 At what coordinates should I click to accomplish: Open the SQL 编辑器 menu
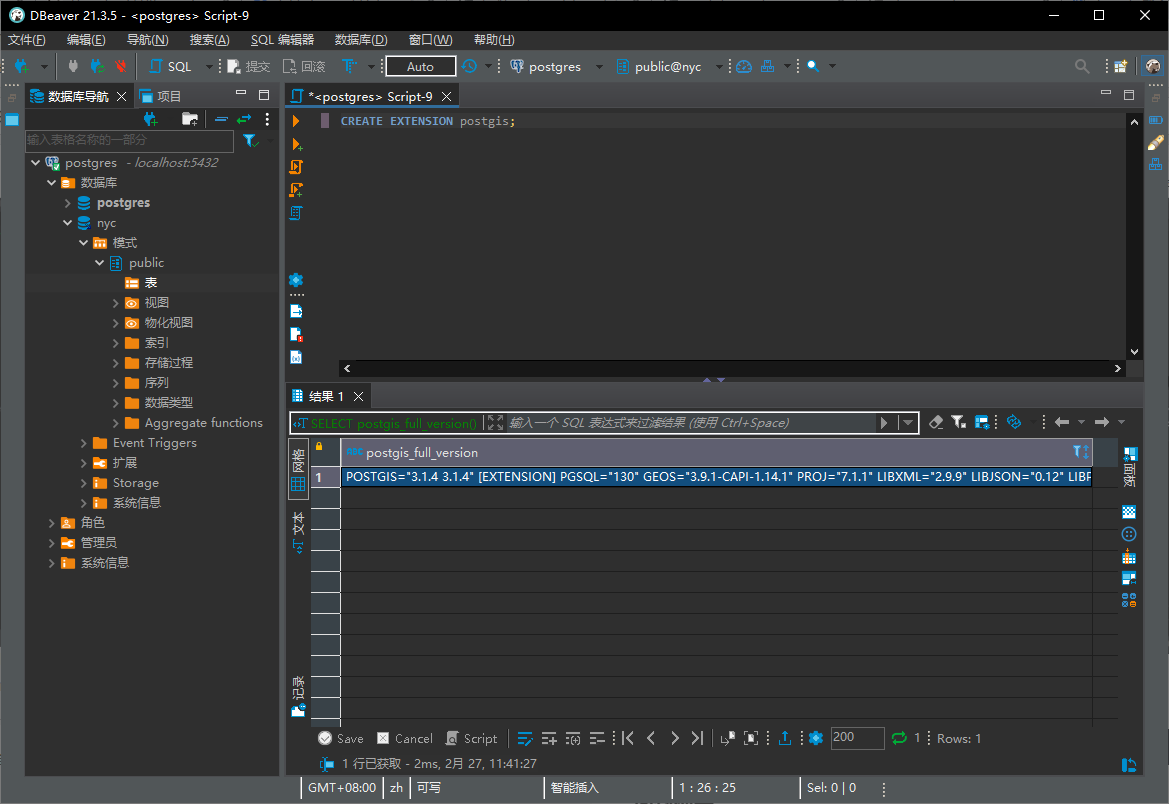click(x=282, y=40)
